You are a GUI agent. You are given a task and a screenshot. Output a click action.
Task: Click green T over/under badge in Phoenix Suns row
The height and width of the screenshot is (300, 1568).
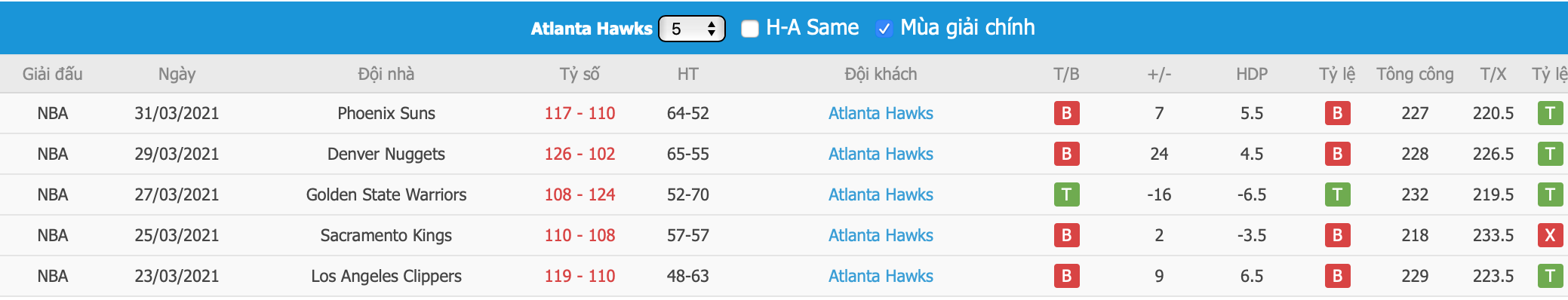tap(1550, 113)
